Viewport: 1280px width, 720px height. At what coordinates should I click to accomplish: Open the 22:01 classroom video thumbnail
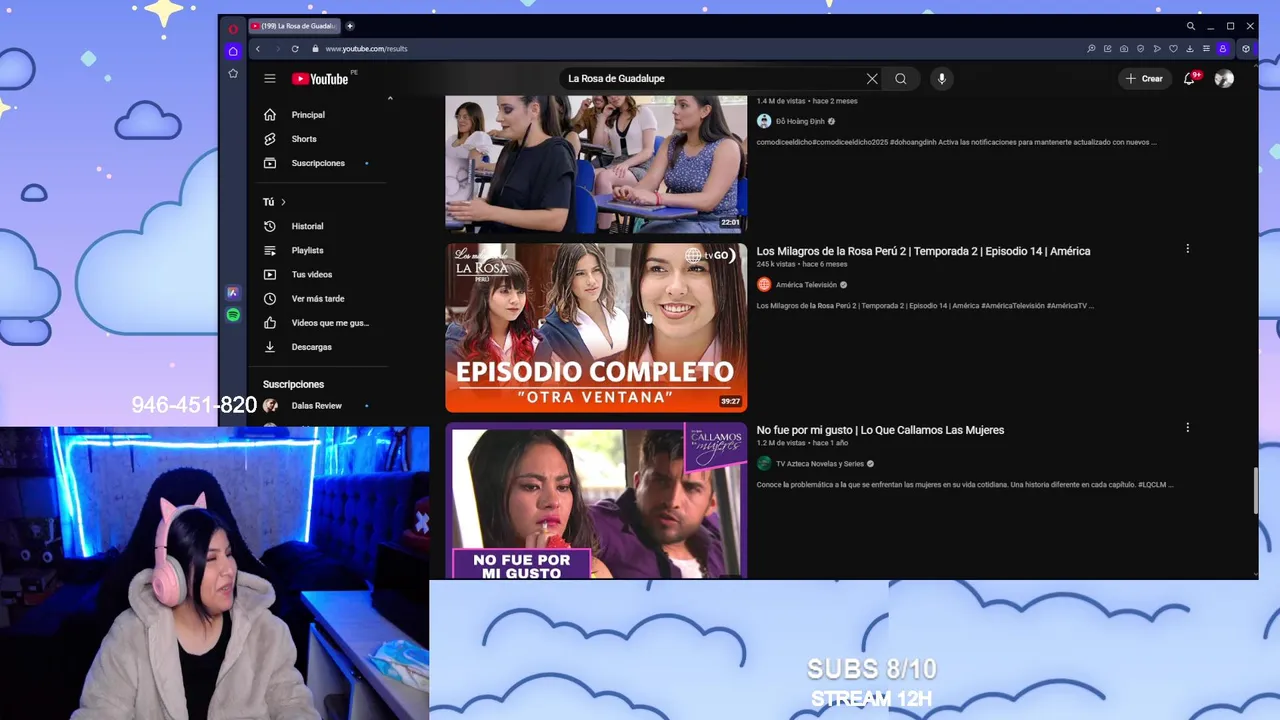click(x=596, y=164)
